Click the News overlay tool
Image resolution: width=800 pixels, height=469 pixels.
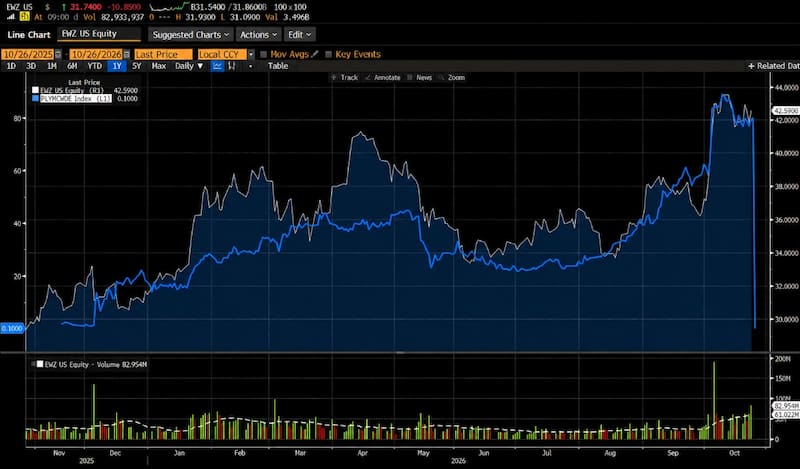point(420,78)
